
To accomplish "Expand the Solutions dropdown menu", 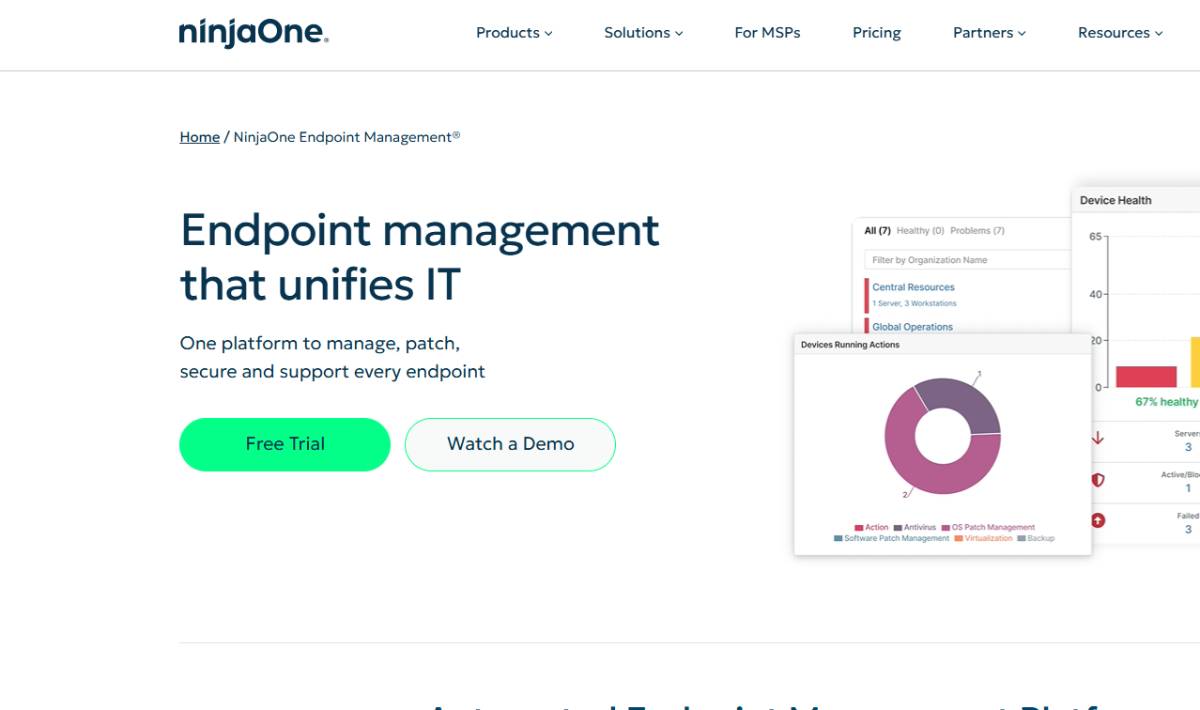I will (x=643, y=33).
